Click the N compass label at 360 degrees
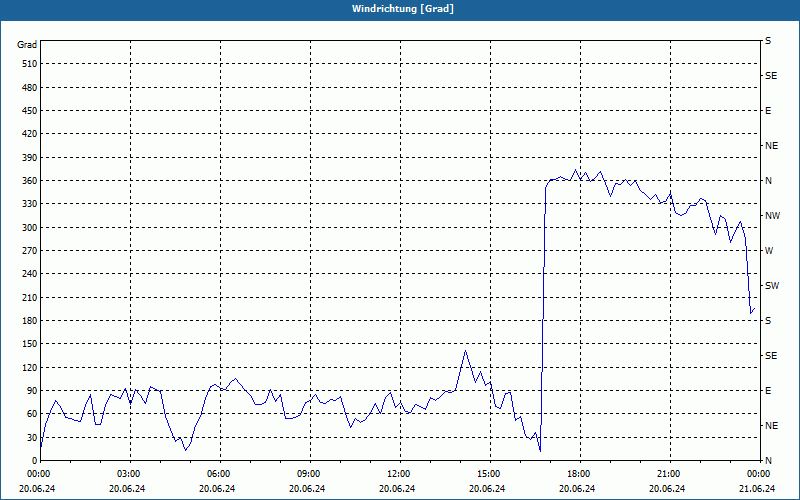Image resolution: width=800 pixels, height=500 pixels. coord(768,181)
